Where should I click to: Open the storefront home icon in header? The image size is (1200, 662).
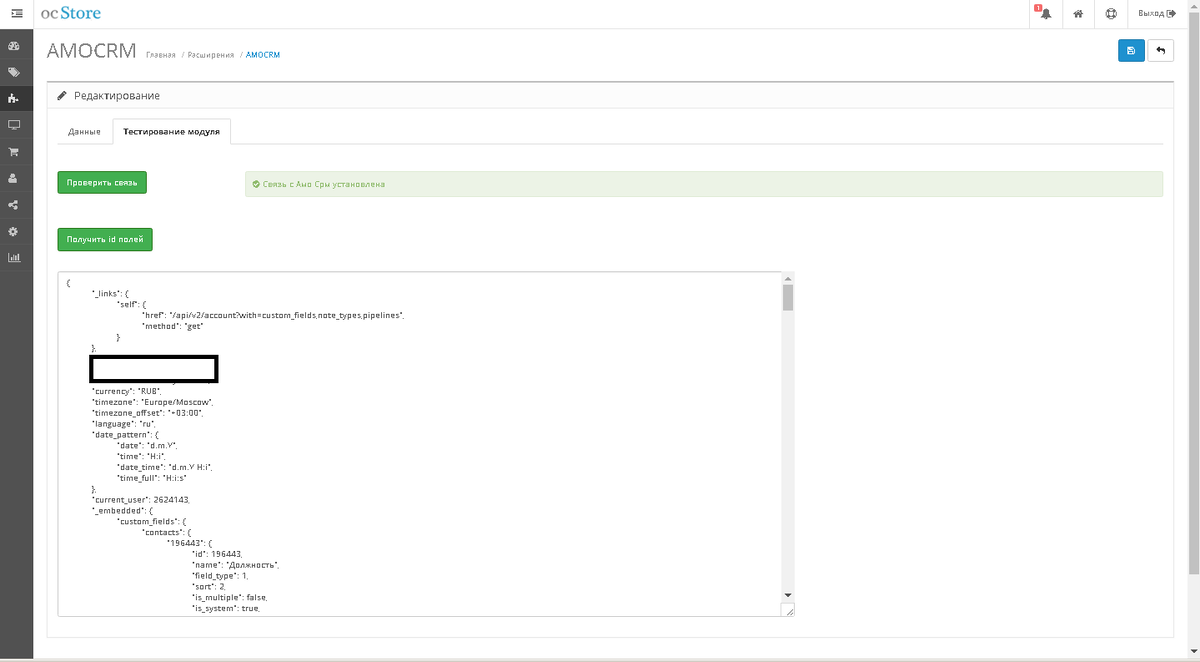pyautogui.click(x=1078, y=14)
